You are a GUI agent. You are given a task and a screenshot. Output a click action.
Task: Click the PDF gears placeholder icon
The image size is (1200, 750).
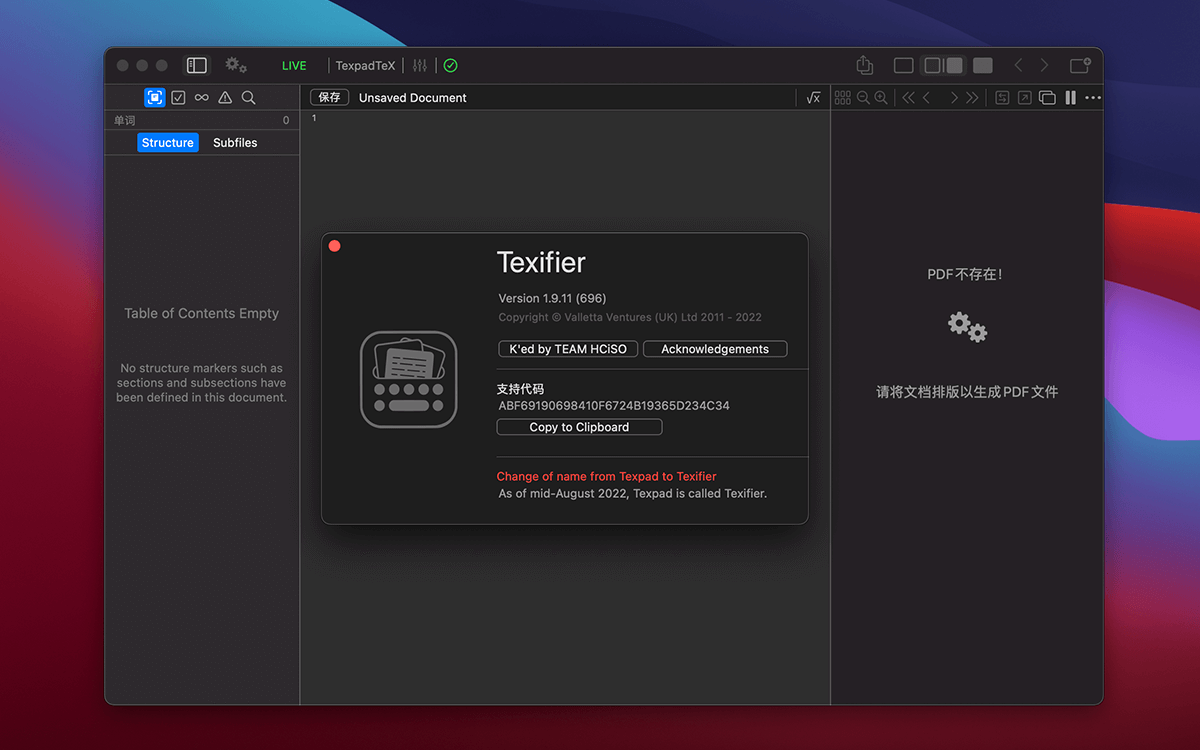point(967,326)
